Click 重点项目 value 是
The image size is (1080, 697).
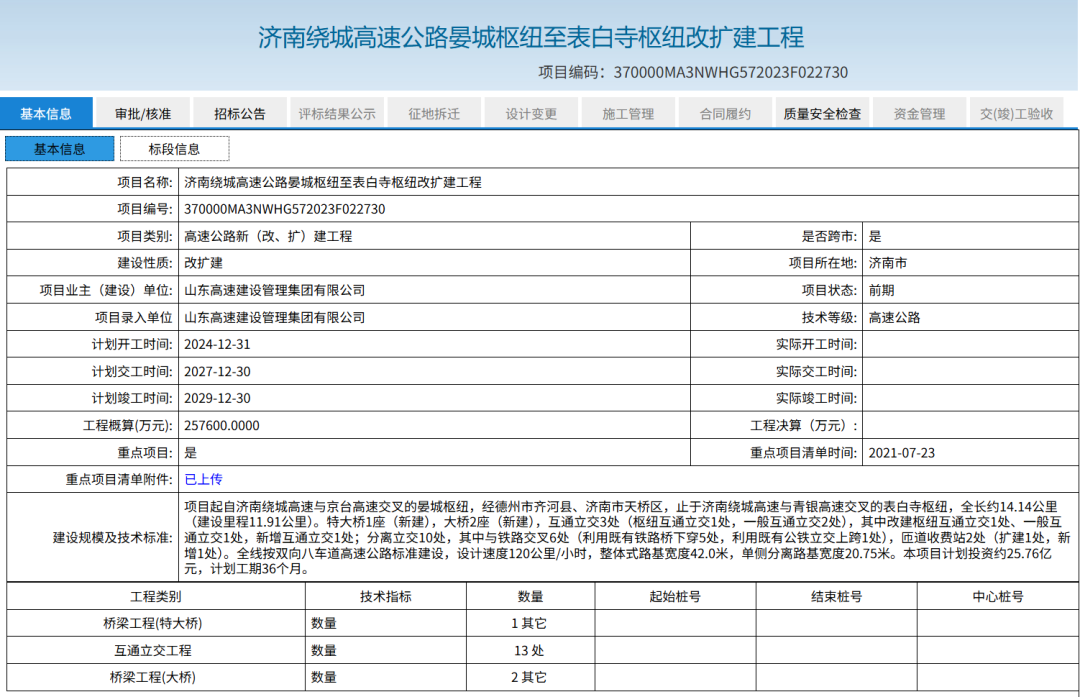[191, 452]
